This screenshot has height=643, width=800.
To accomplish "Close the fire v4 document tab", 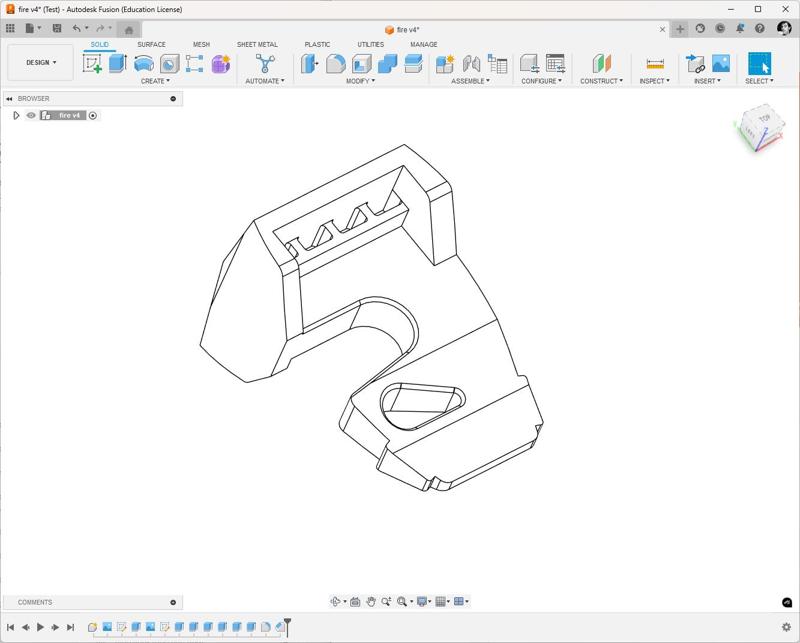I will pyautogui.click(x=662, y=30).
